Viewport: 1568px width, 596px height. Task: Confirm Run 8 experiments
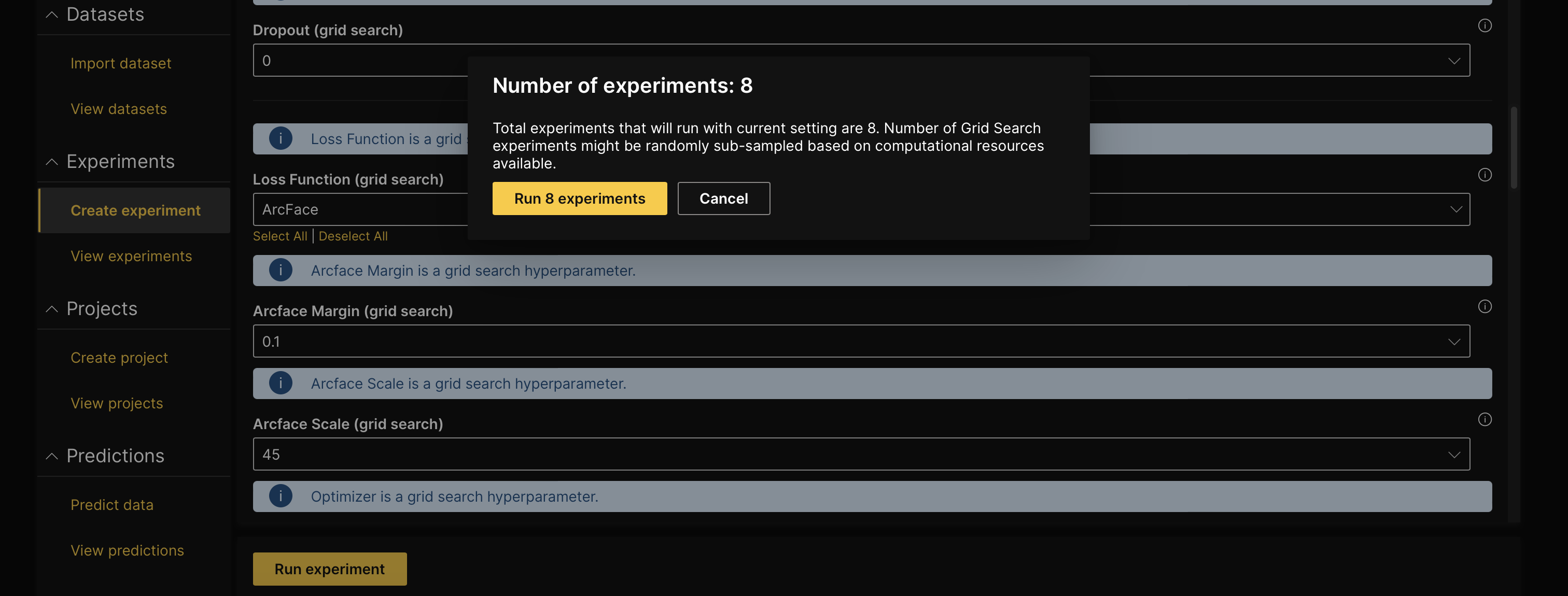(x=580, y=198)
